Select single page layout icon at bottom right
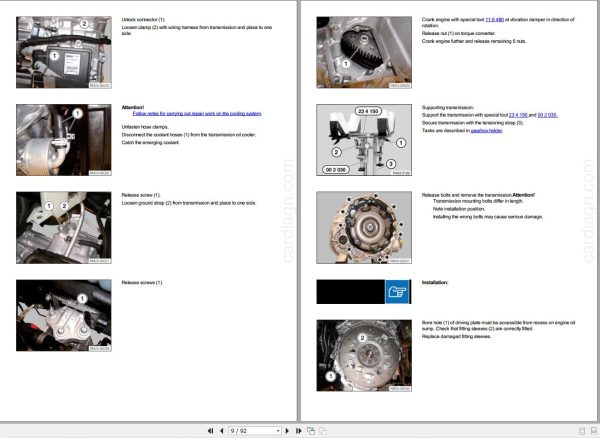Screen dimensions: 600x438 582,431
